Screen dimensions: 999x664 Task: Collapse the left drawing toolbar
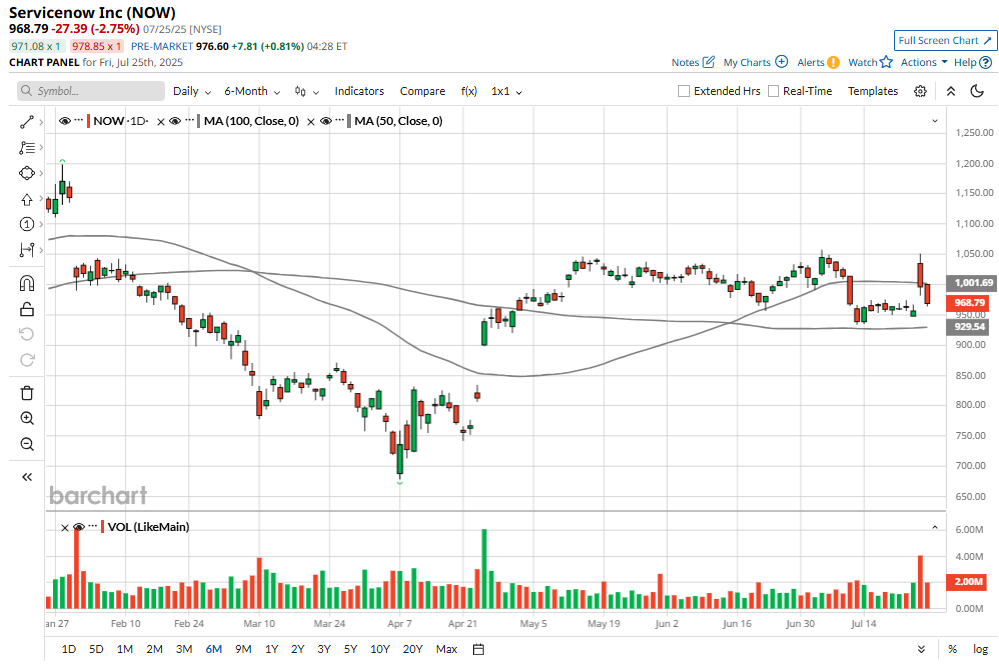[27, 477]
